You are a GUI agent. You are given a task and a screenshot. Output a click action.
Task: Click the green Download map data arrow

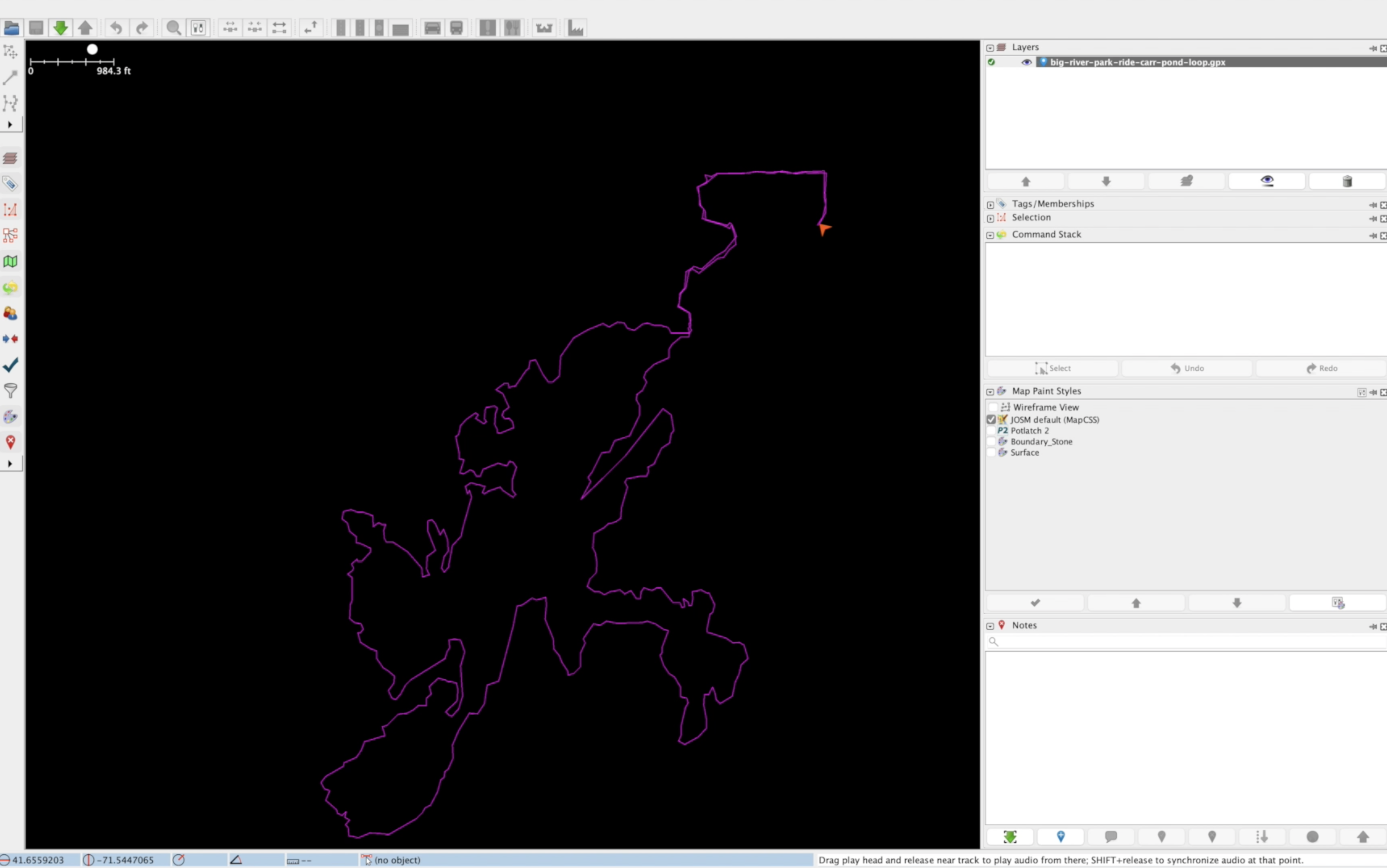click(x=60, y=28)
